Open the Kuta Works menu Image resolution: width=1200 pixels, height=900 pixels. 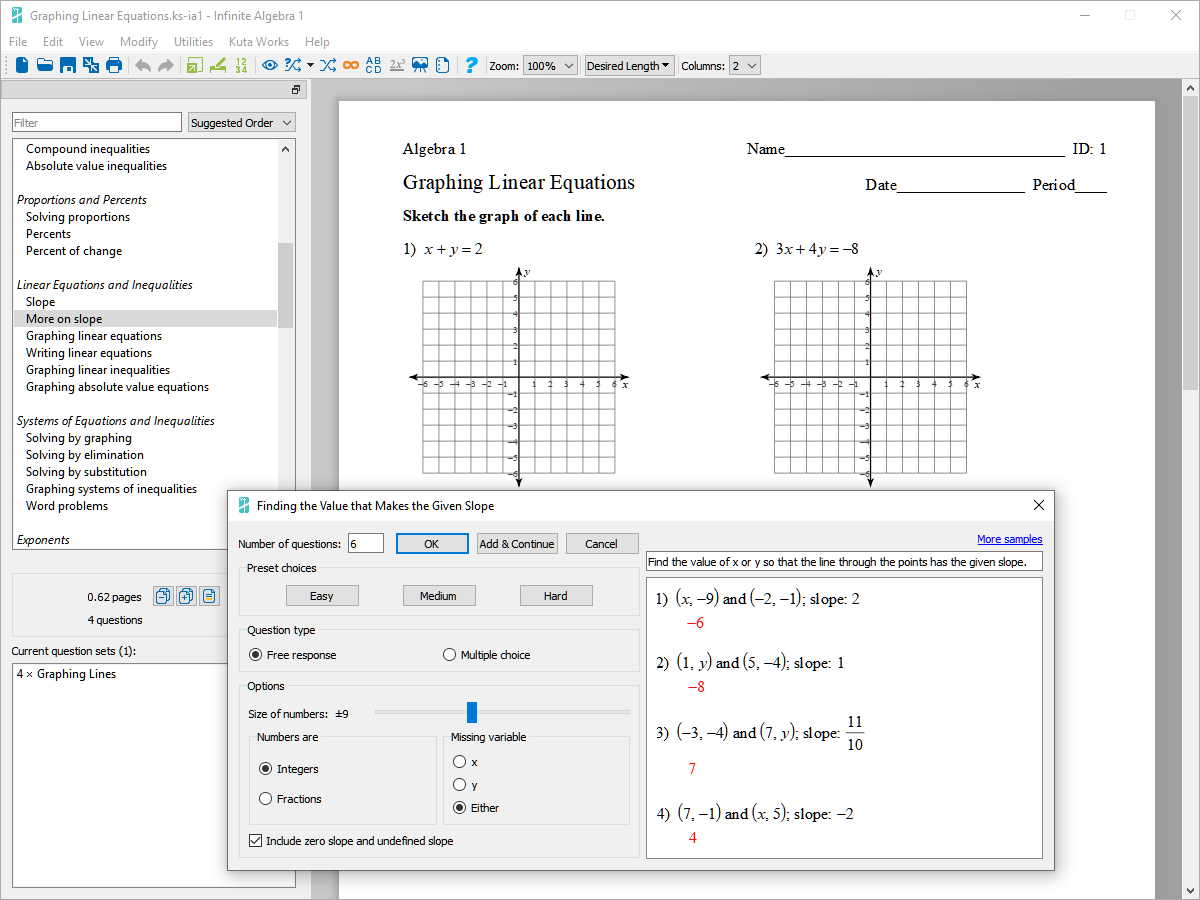(259, 42)
